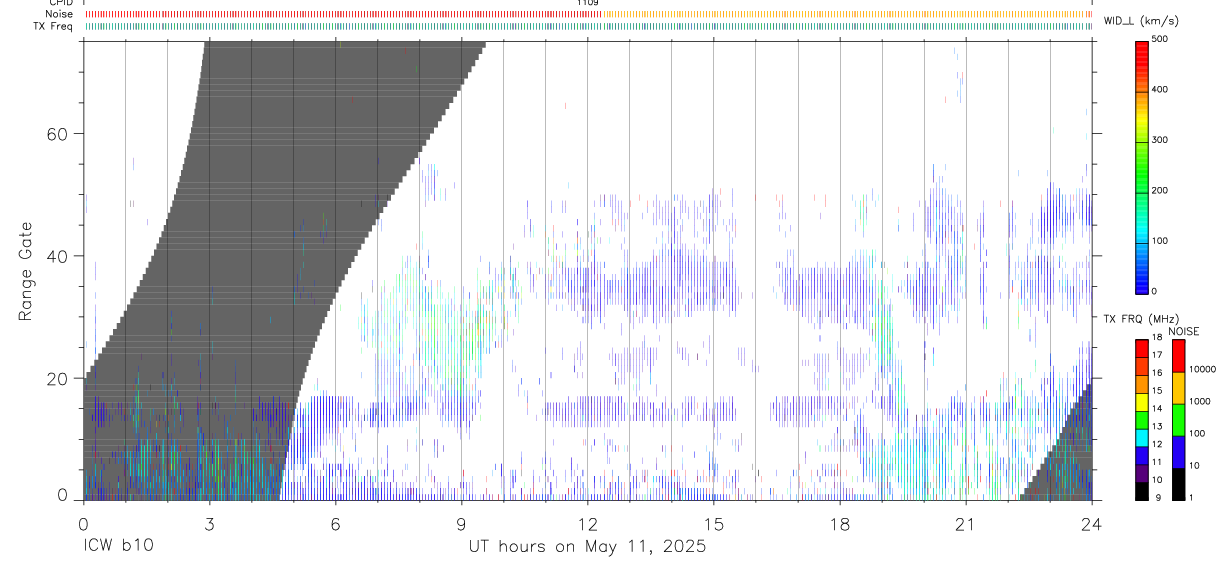Click the '300' tick on width color bar
This screenshot has height=567, width=1228.
point(1160,140)
